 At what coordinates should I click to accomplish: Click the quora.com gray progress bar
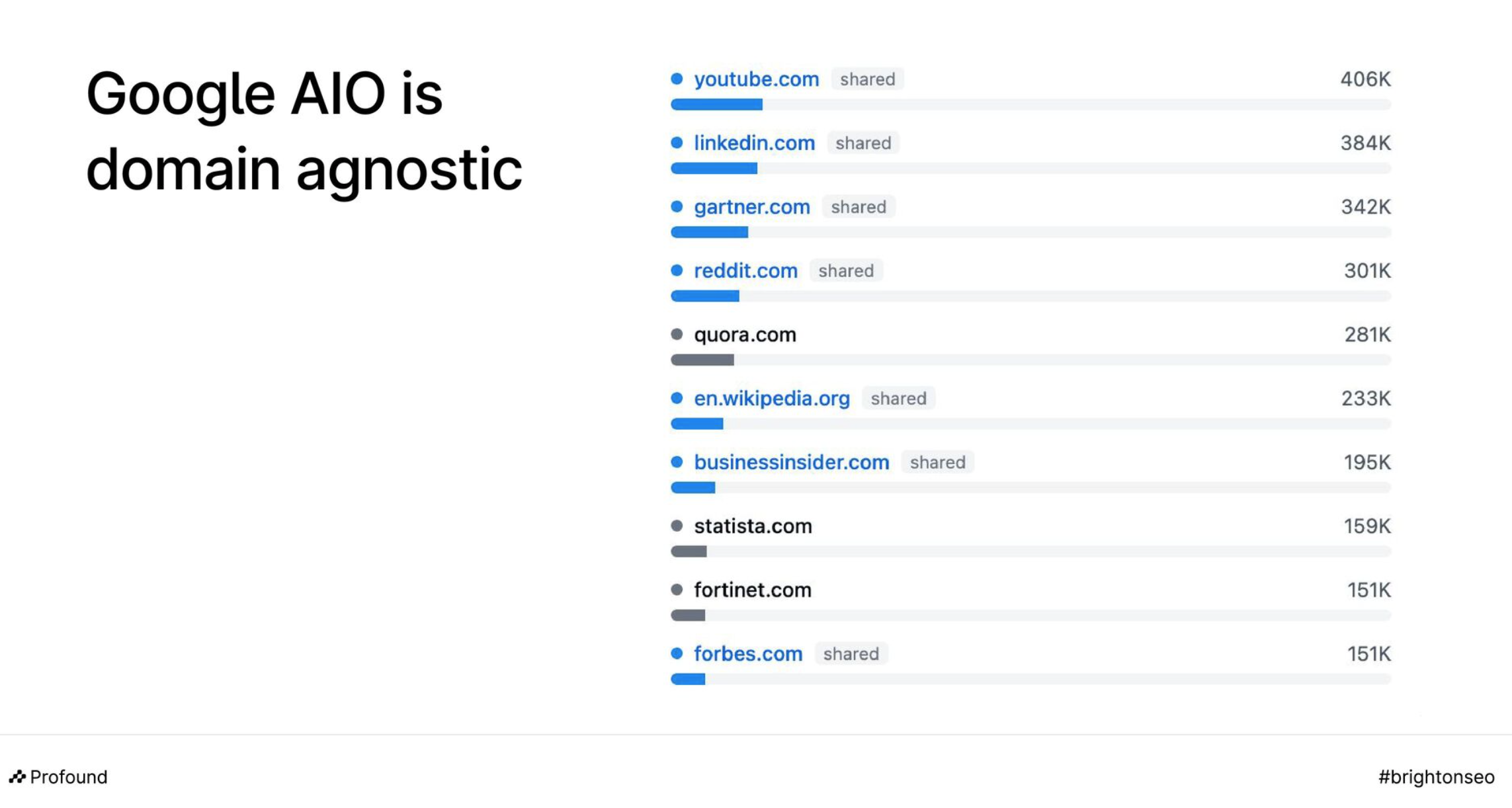pyautogui.click(x=702, y=360)
